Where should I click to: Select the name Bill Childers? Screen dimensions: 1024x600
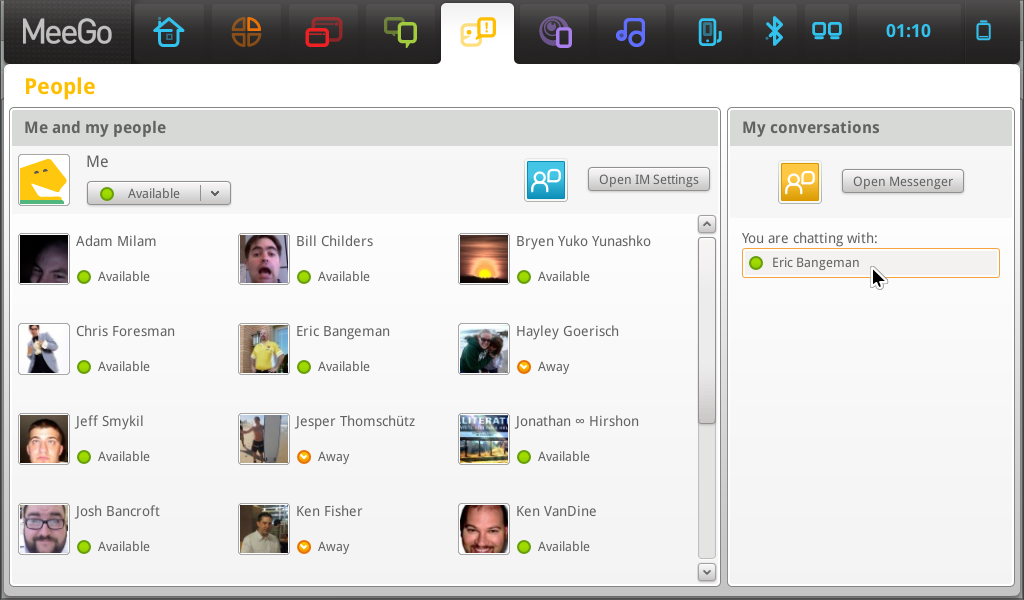[x=334, y=241]
